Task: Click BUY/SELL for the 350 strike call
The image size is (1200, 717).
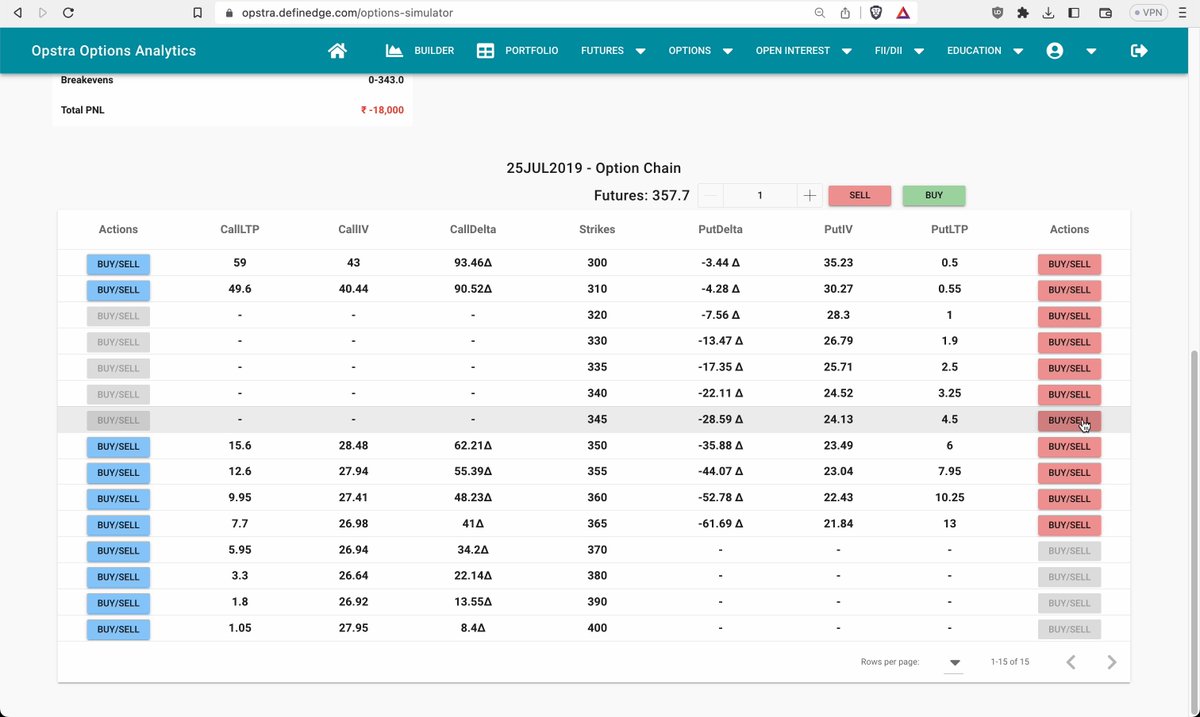Action: (x=118, y=446)
